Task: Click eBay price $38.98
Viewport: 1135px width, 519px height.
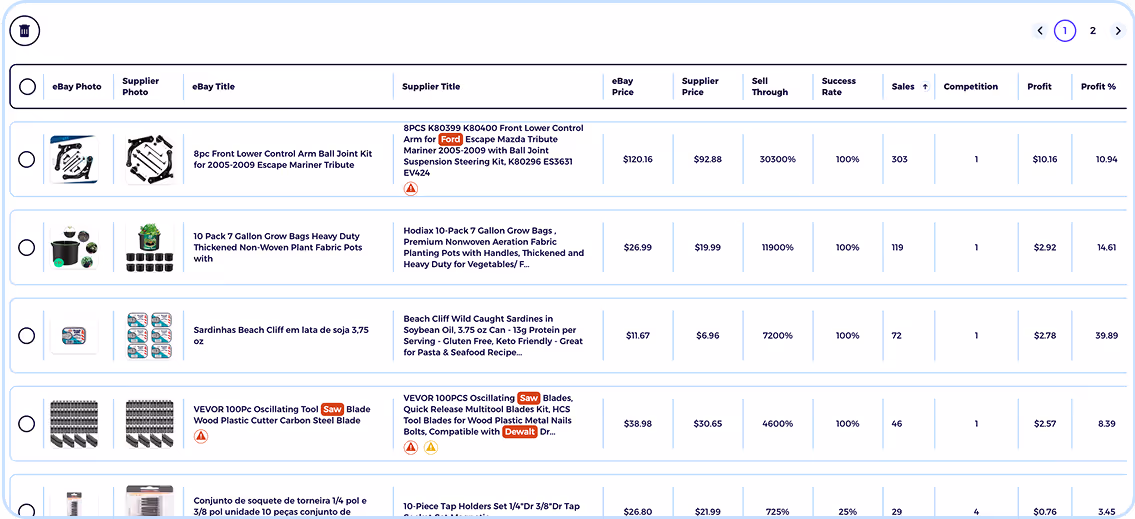Action: click(638, 423)
